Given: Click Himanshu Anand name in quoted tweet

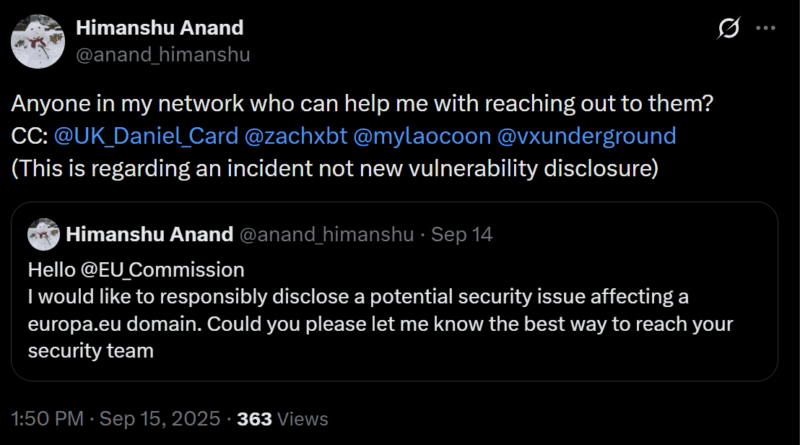Looking at the screenshot, I should coord(149,236).
